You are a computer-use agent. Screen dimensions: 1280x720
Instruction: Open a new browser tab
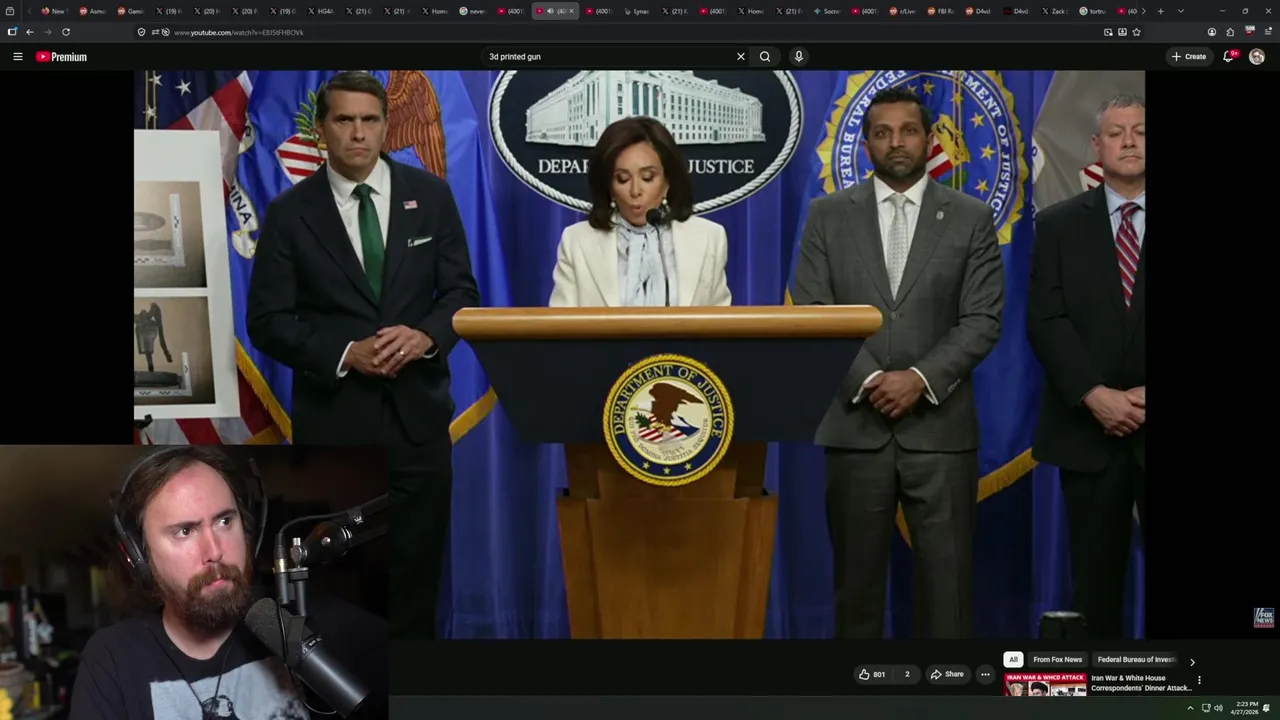1160,11
